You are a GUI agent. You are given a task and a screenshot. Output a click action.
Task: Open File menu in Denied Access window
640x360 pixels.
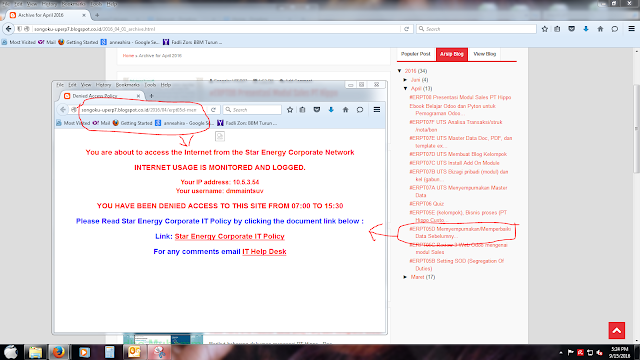tap(60, 85)
